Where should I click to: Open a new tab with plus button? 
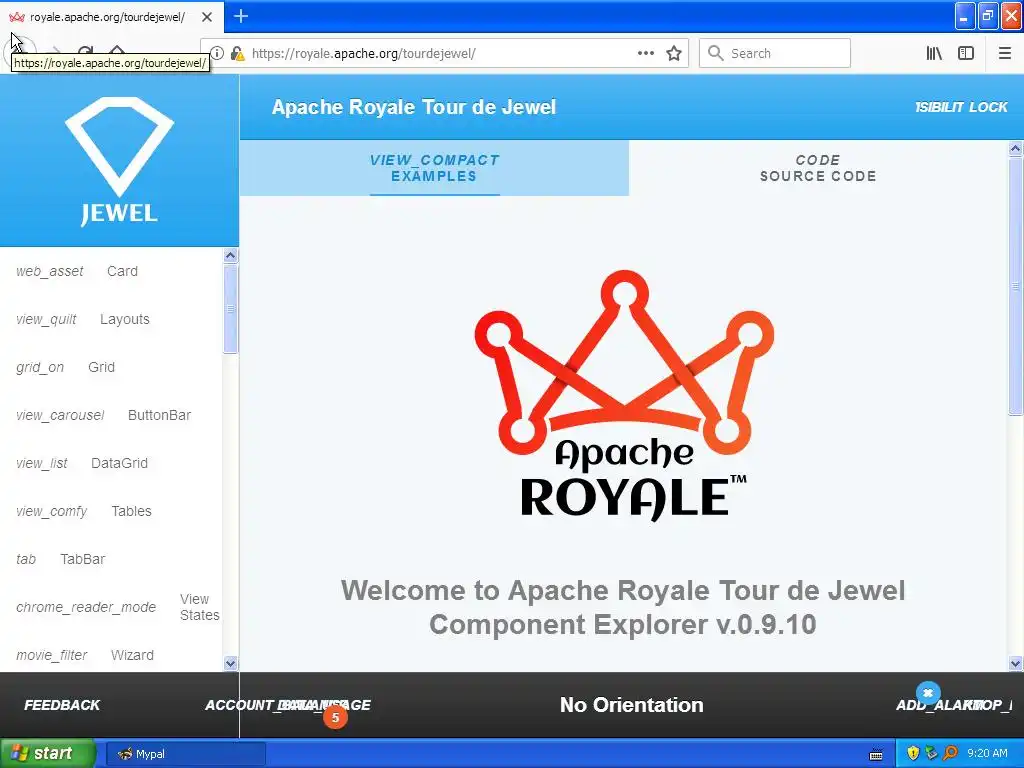(241, 16)
